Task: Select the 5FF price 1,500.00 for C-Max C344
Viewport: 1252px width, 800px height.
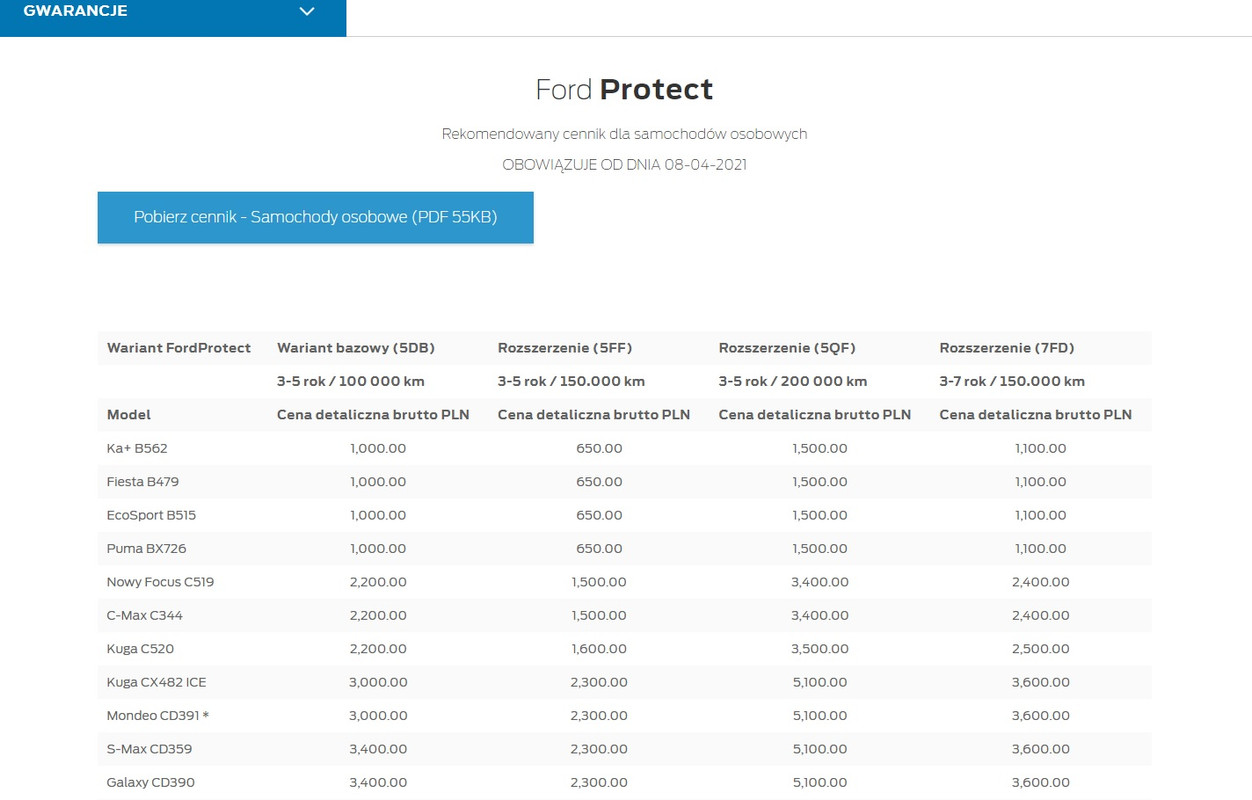Action: (x=599, y=615)
